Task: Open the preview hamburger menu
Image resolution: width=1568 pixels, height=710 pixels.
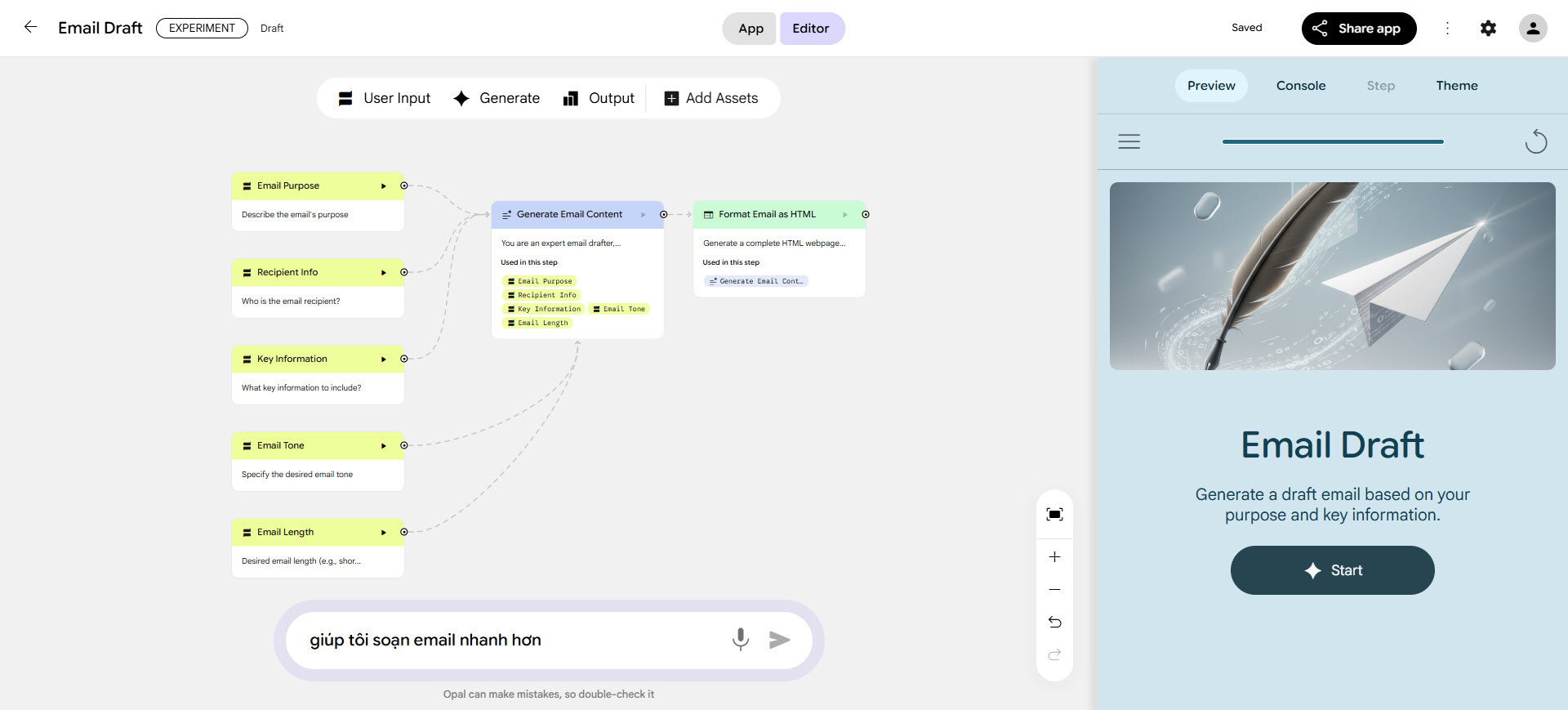Action: (x=1129, y=141)
